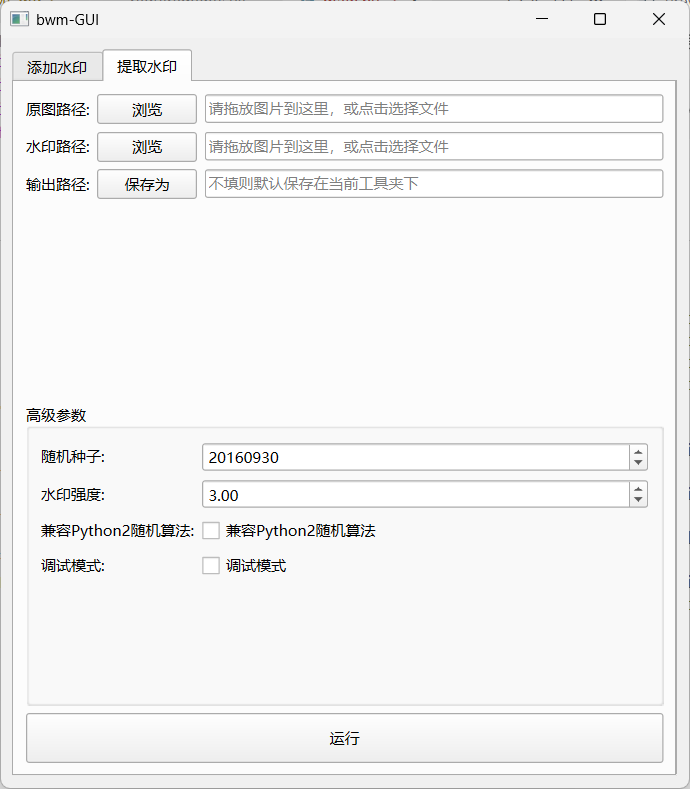Click the 兼容Python2随机算法: row label

118,531
